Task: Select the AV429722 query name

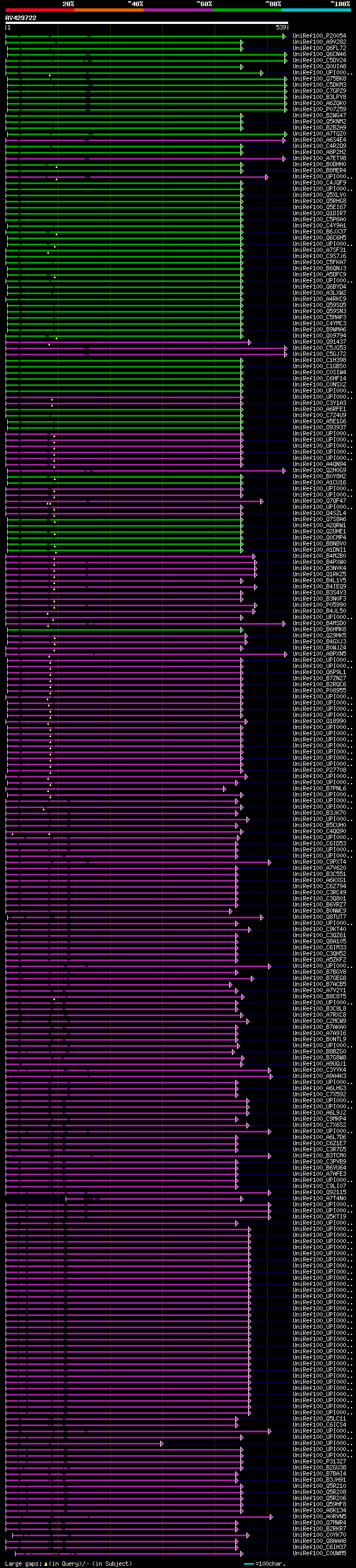Action: pyautogui.click(x=21, y=18)
